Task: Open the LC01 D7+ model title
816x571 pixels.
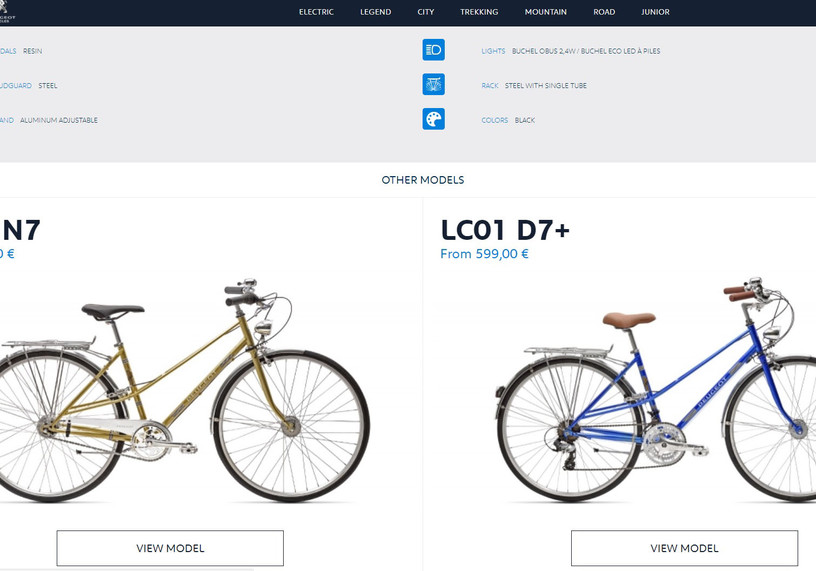Action: pyautogui.click(x=505, y=230)
